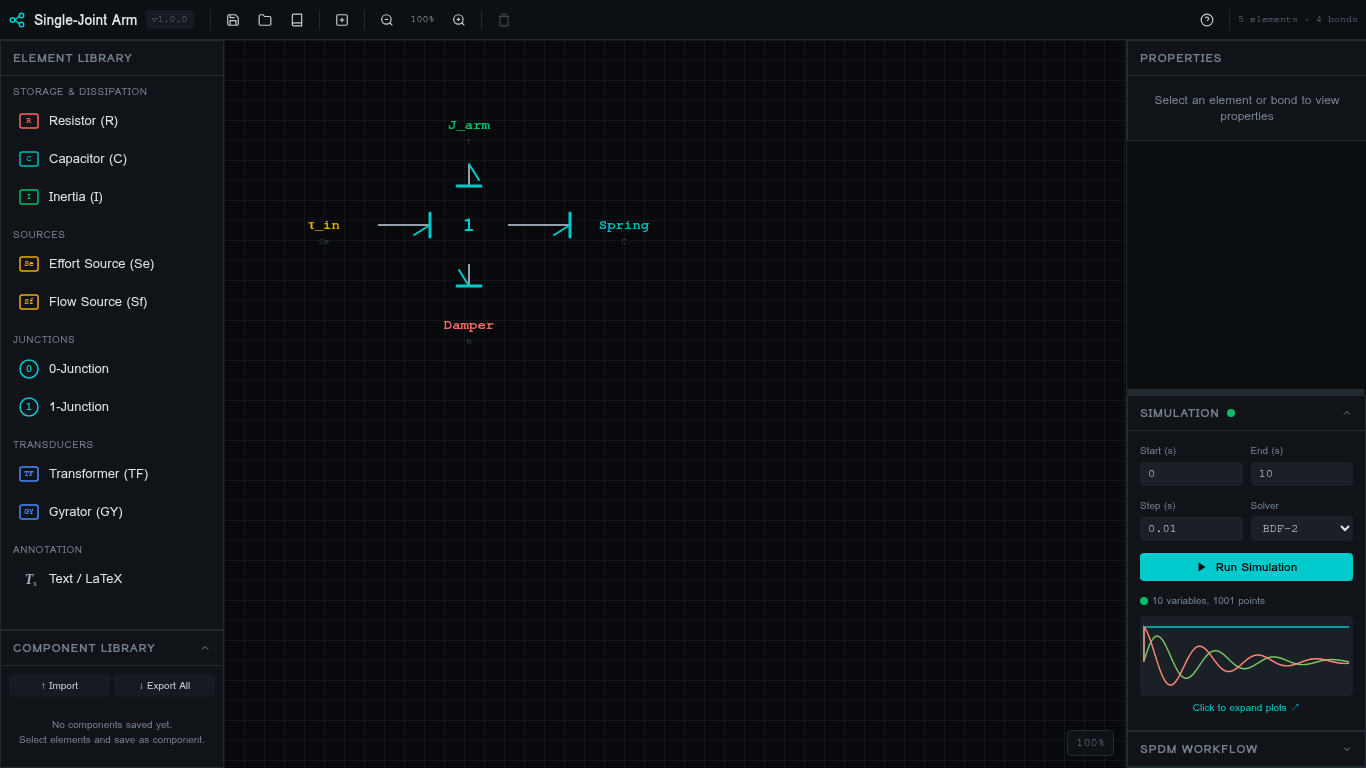Open the simulation results plot thumbnail

1246,656
